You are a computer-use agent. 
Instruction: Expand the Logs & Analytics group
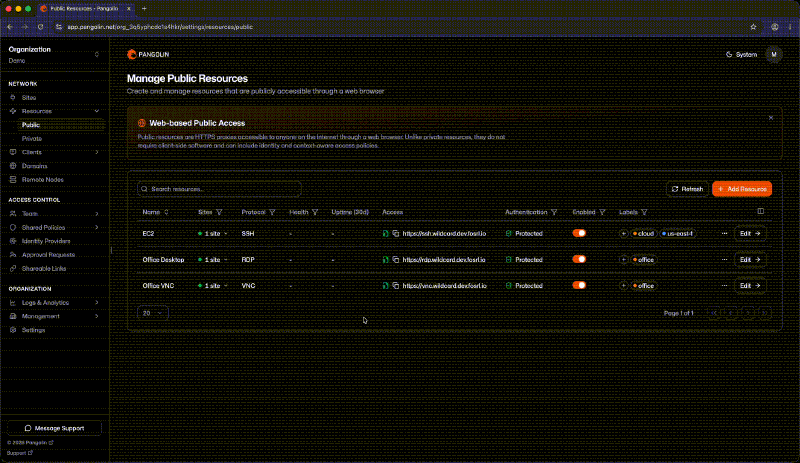click(x=96, y=303)
